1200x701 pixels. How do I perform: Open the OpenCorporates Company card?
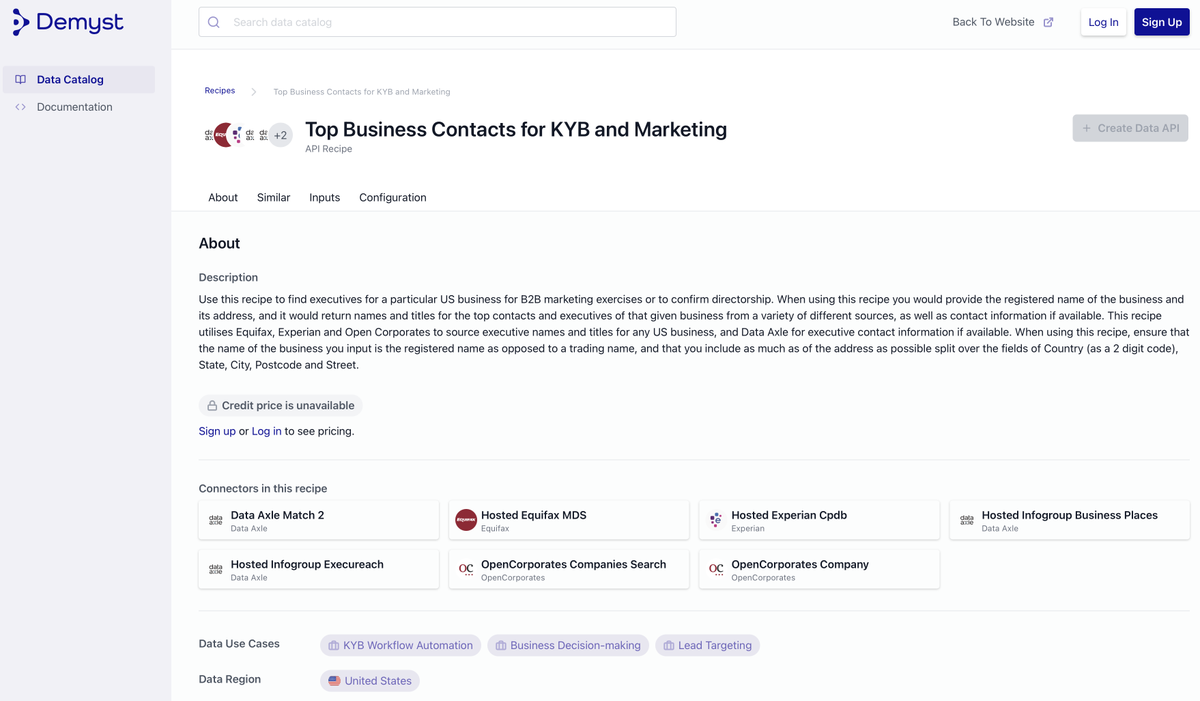tap(819, 569)
